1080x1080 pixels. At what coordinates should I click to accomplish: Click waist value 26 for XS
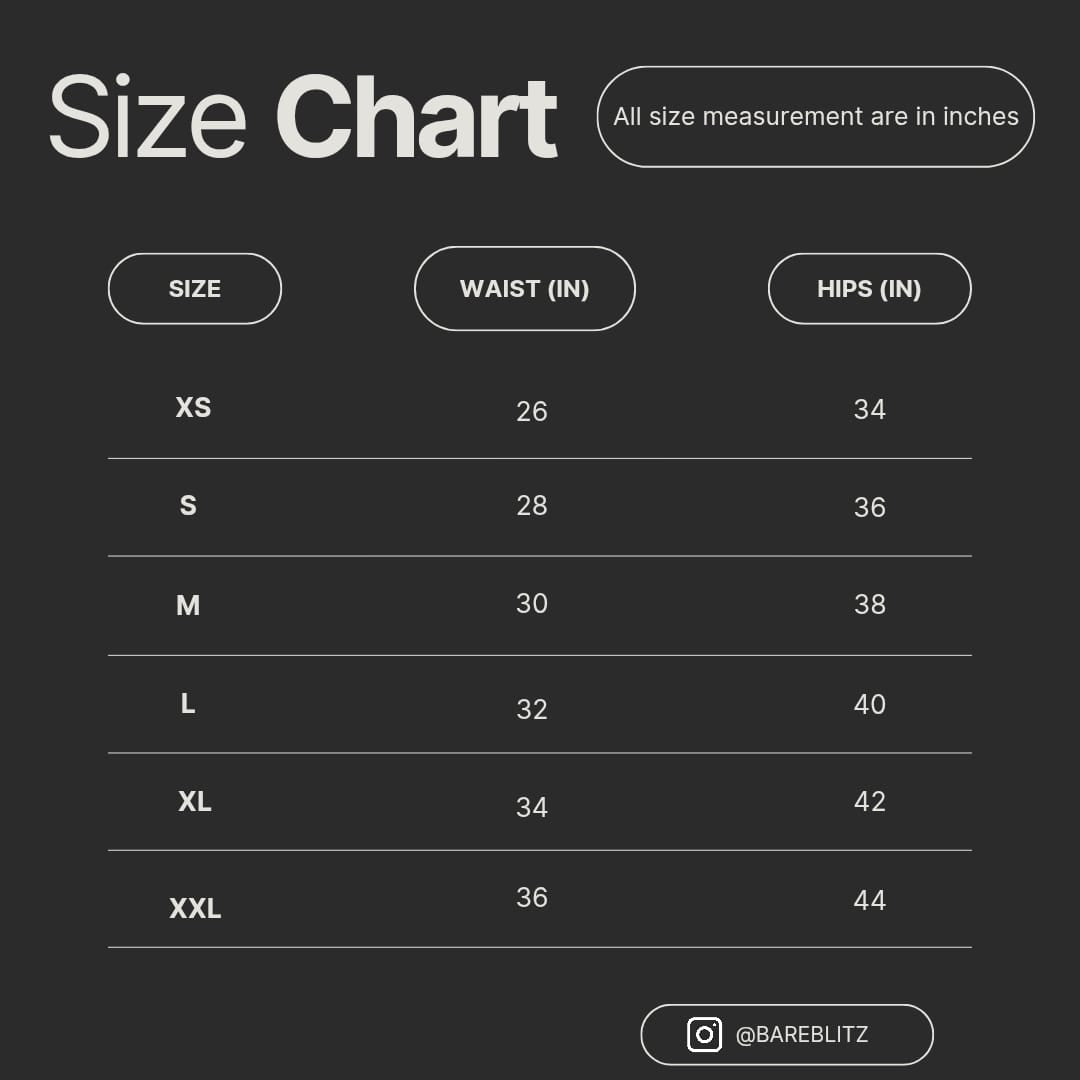pos(532,411)
